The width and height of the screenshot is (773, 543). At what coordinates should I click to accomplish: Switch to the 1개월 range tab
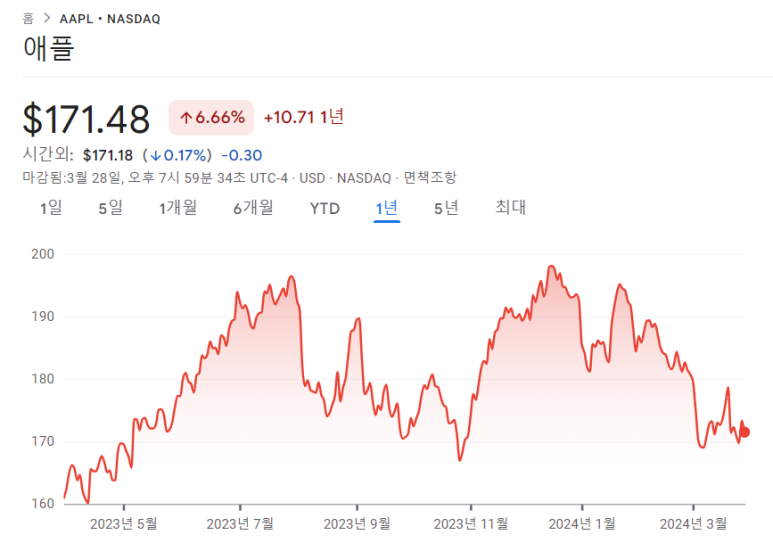(x=178, y=208)
